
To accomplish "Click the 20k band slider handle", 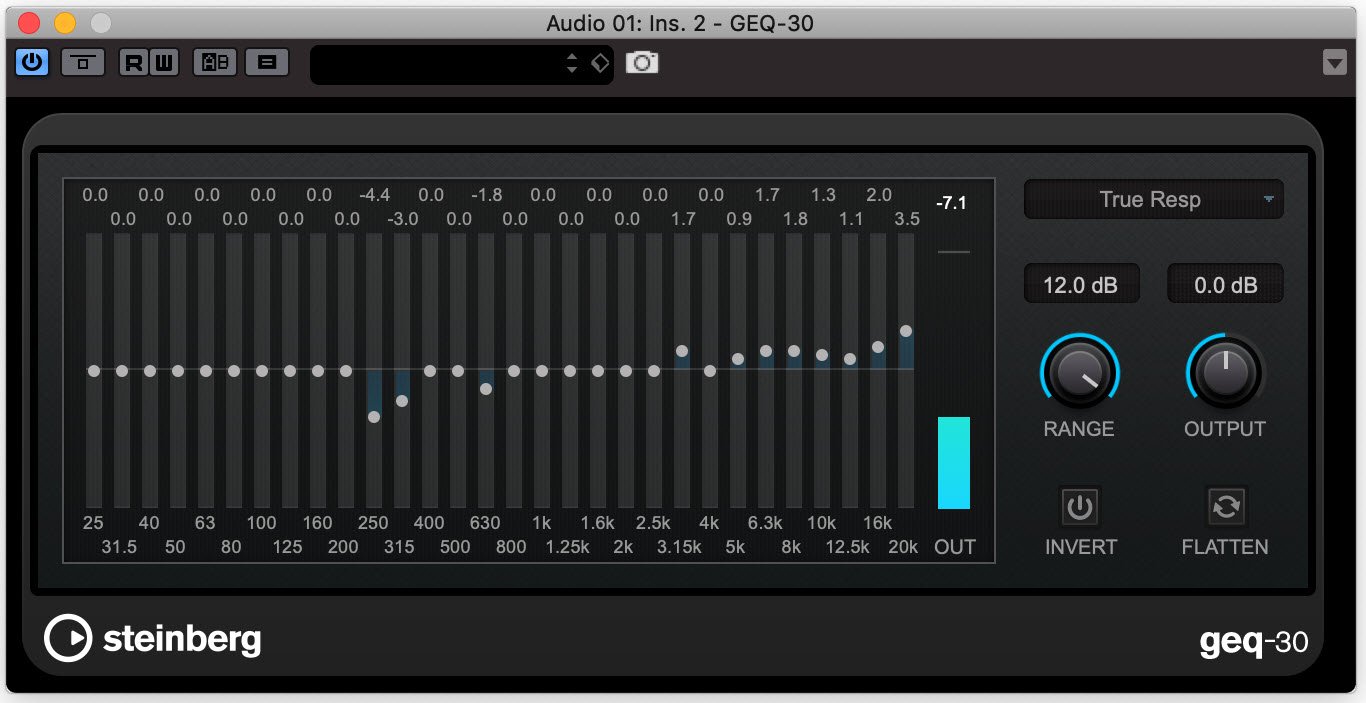I will (x=906, y=331).
